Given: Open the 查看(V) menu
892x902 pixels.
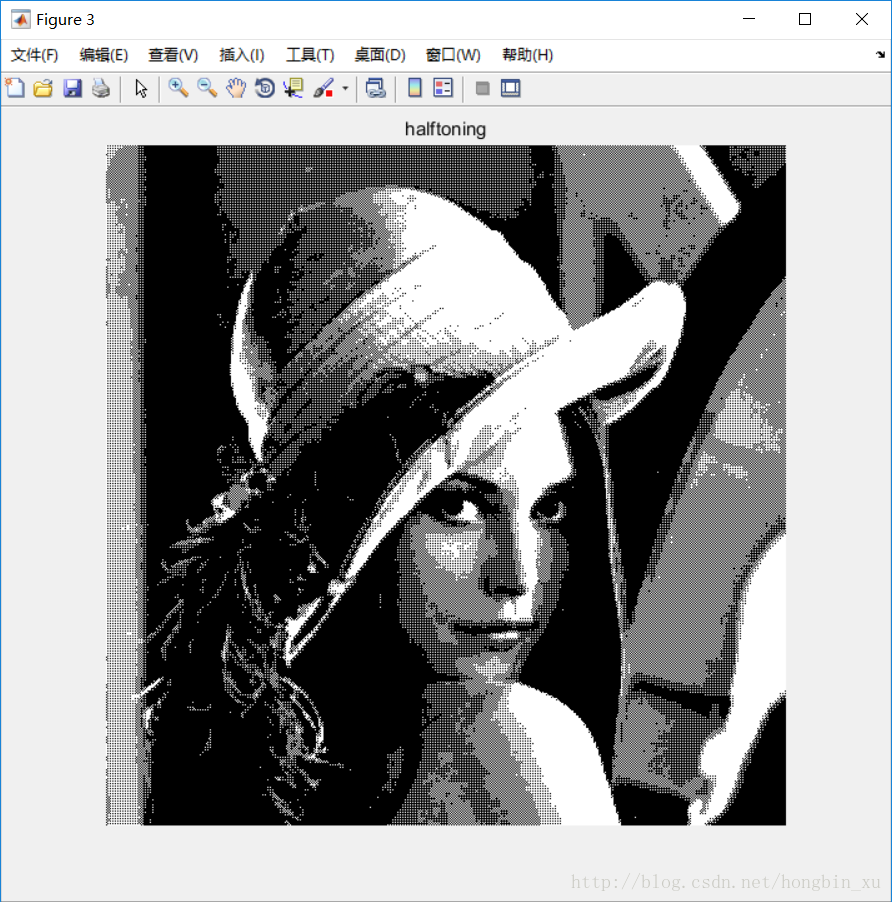Looking at the screenshot, I should (173, 55).
